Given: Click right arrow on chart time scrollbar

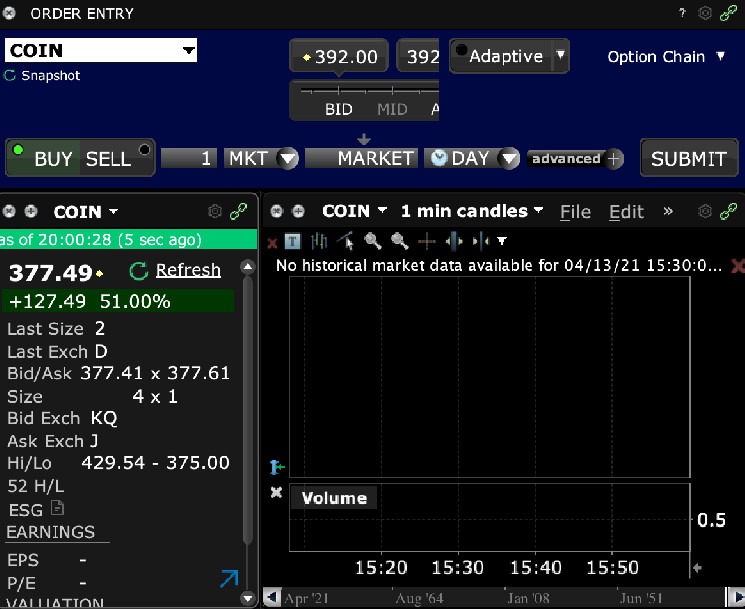Looking at the screenshot, I should point(737,597).
